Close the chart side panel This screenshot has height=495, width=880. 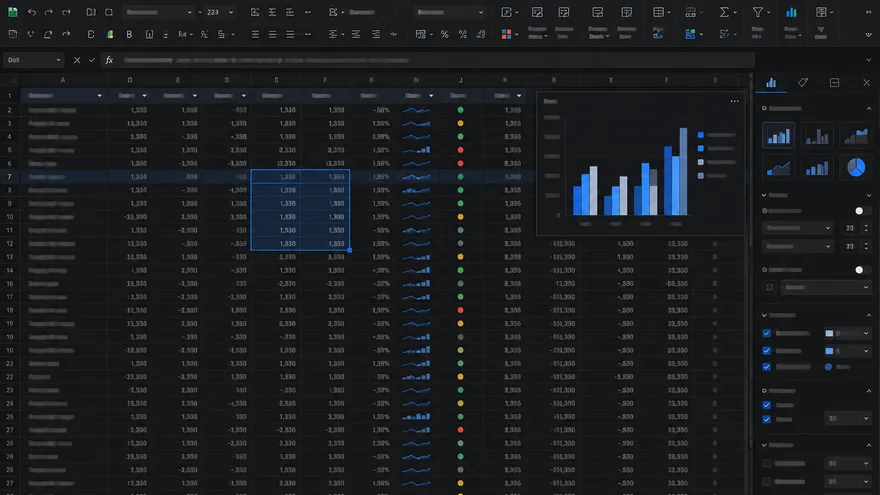point(867,83)
